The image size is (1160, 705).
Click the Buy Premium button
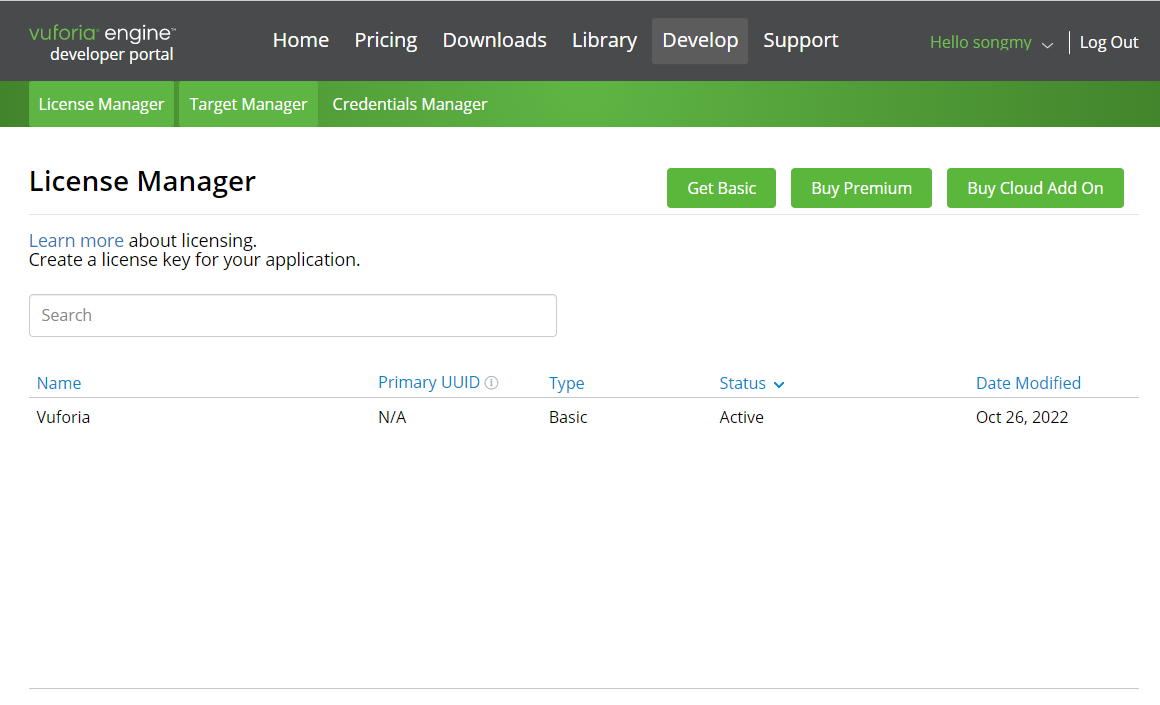pyautogui.click(x=861, y=188)
